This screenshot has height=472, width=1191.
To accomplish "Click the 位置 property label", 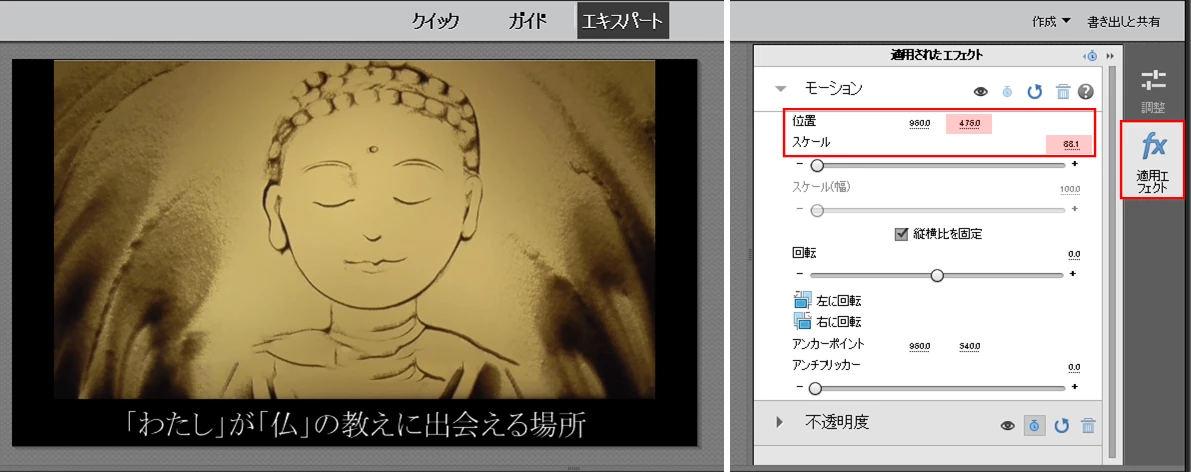I will tap(804, 121).
